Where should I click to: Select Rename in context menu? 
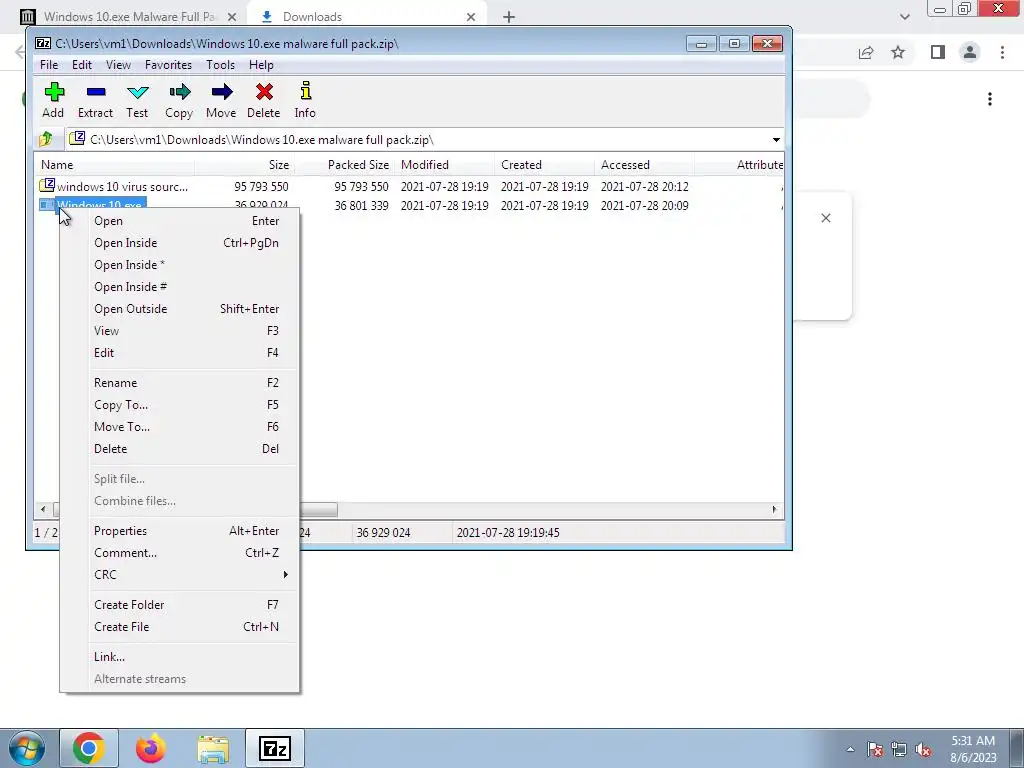pyautogui.click(x=180, y=383)
